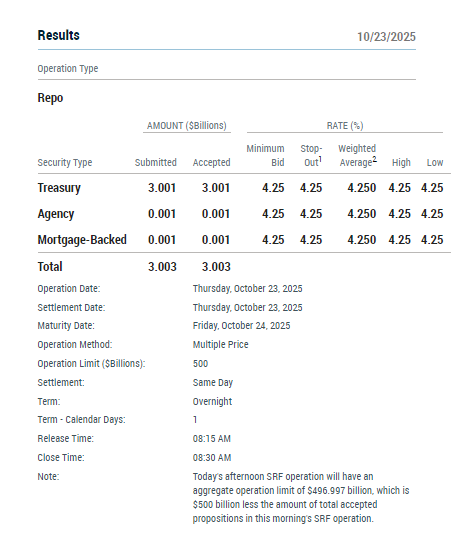Click the Accepted column header
Viewport: 462px width, 558px height.
click(211, 162)
